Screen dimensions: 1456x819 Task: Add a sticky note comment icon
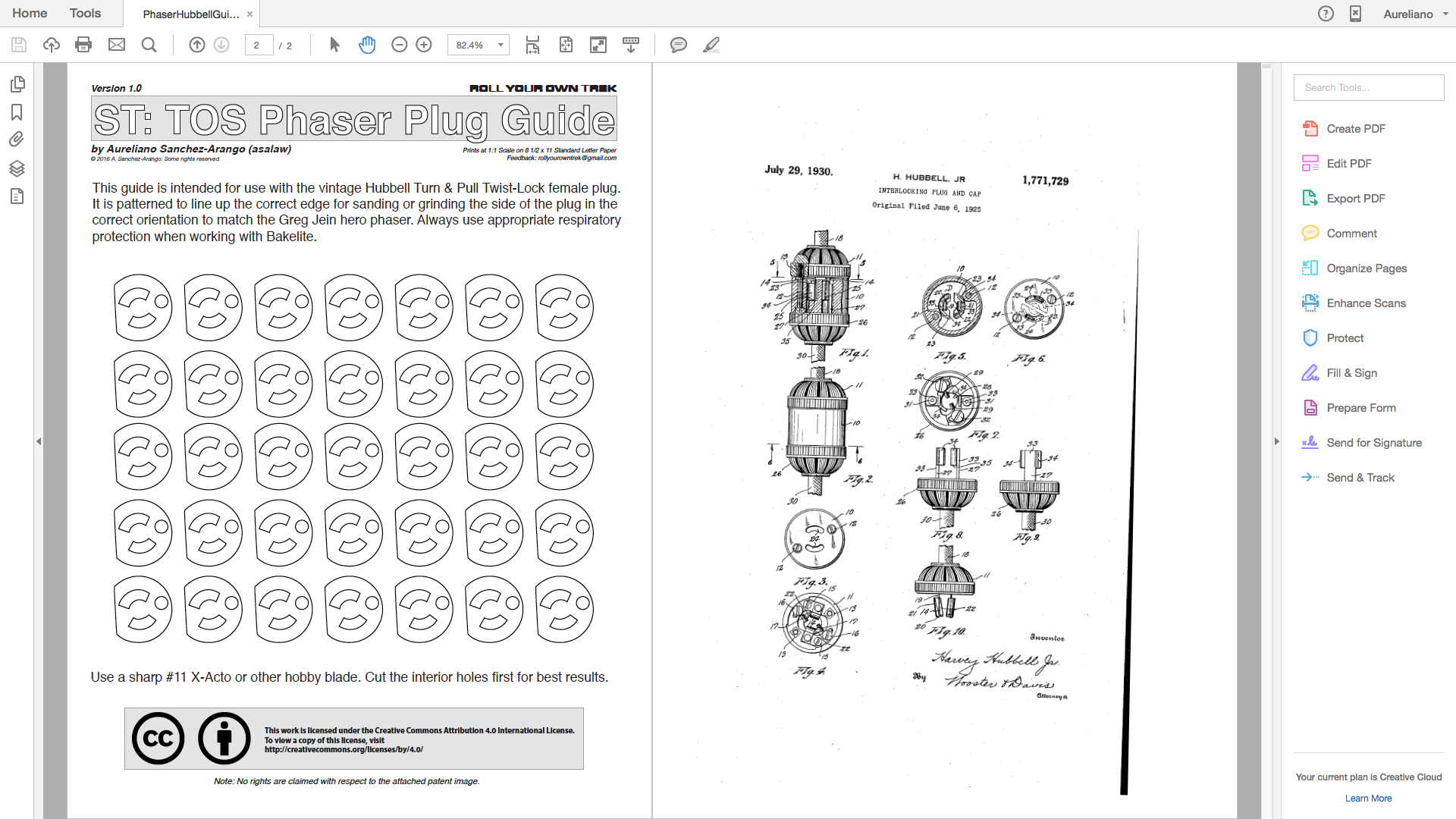click(x=678, y=45)
